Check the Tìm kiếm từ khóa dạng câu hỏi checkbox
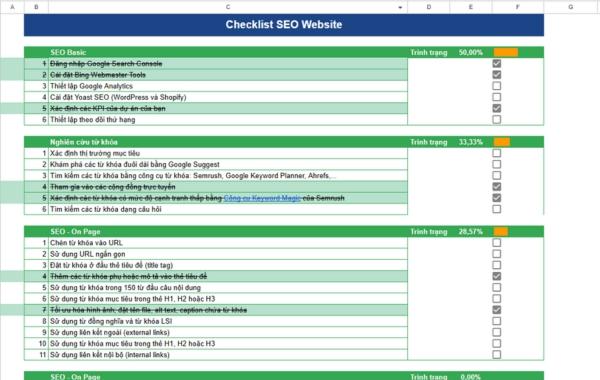The image size is (600, 380). pos(497,209)
